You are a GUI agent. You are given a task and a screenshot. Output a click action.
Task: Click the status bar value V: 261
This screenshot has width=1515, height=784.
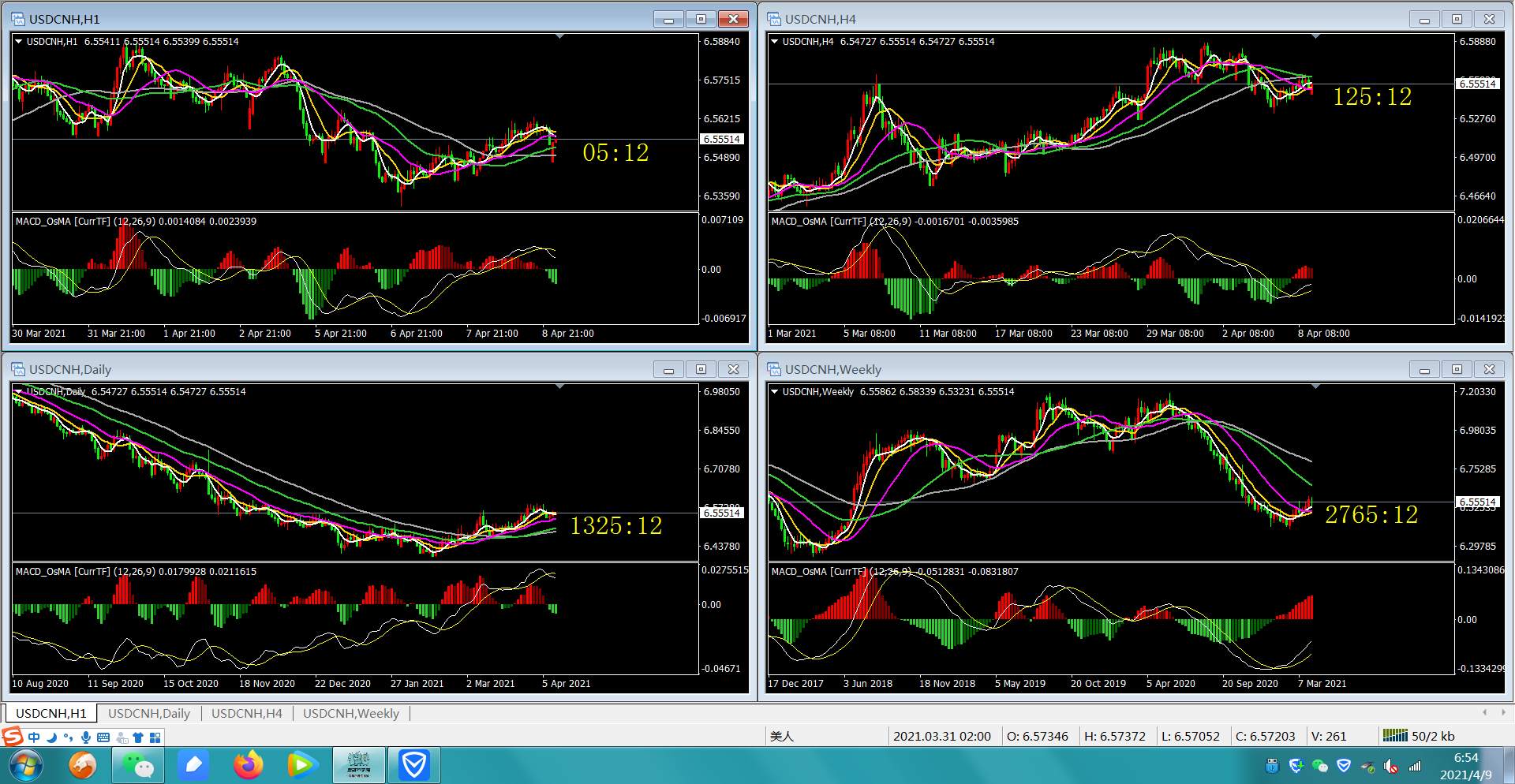1329,736
